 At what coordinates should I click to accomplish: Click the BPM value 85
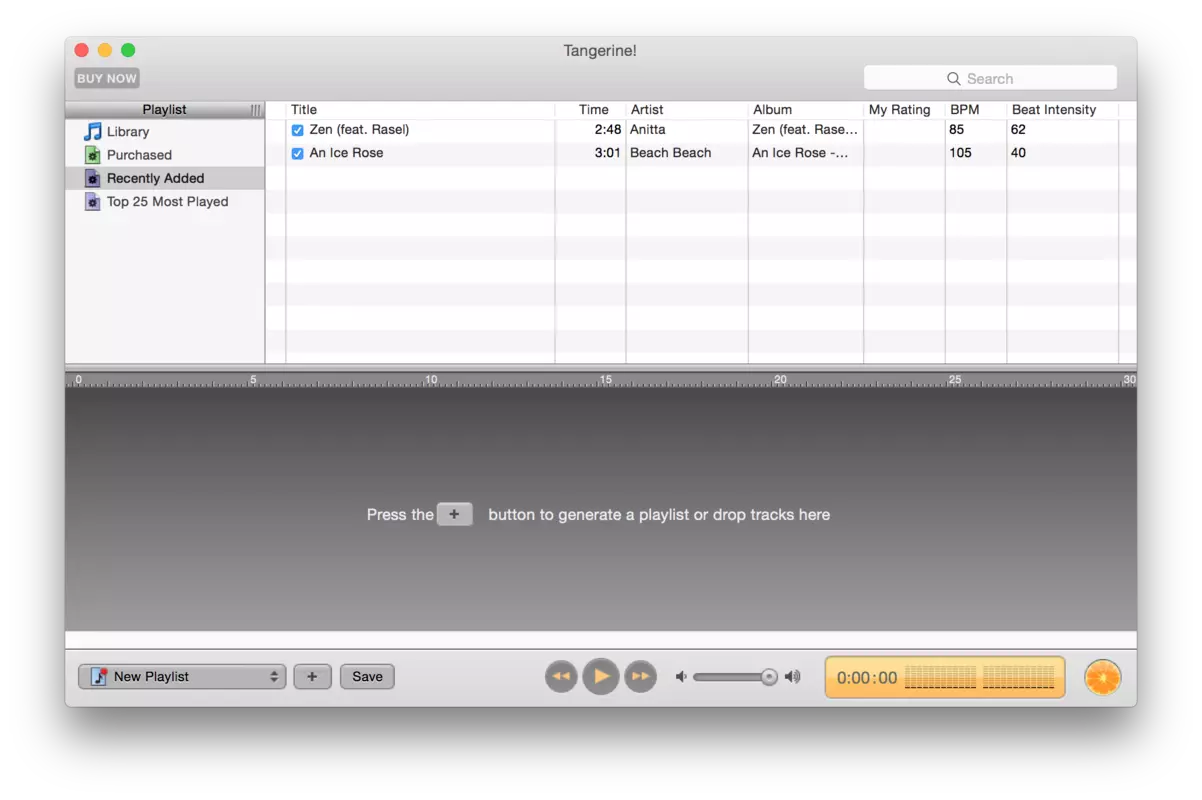[957, 130]
